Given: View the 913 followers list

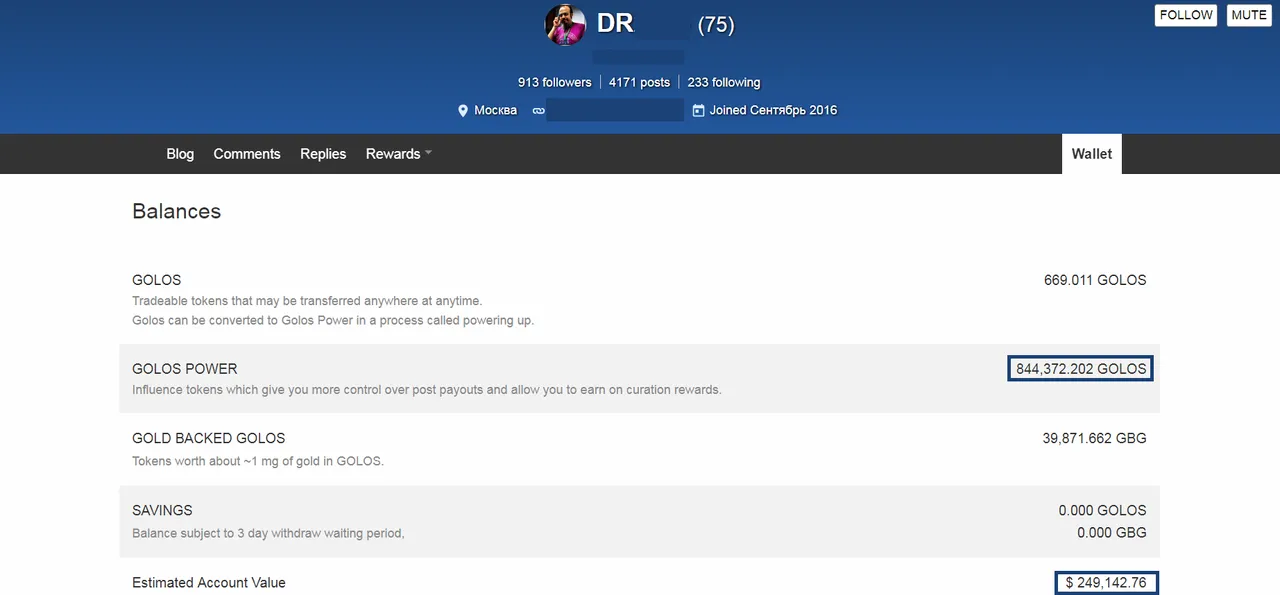Looking at the screenshot, I should pyautogui.click(x=554, y=83).
